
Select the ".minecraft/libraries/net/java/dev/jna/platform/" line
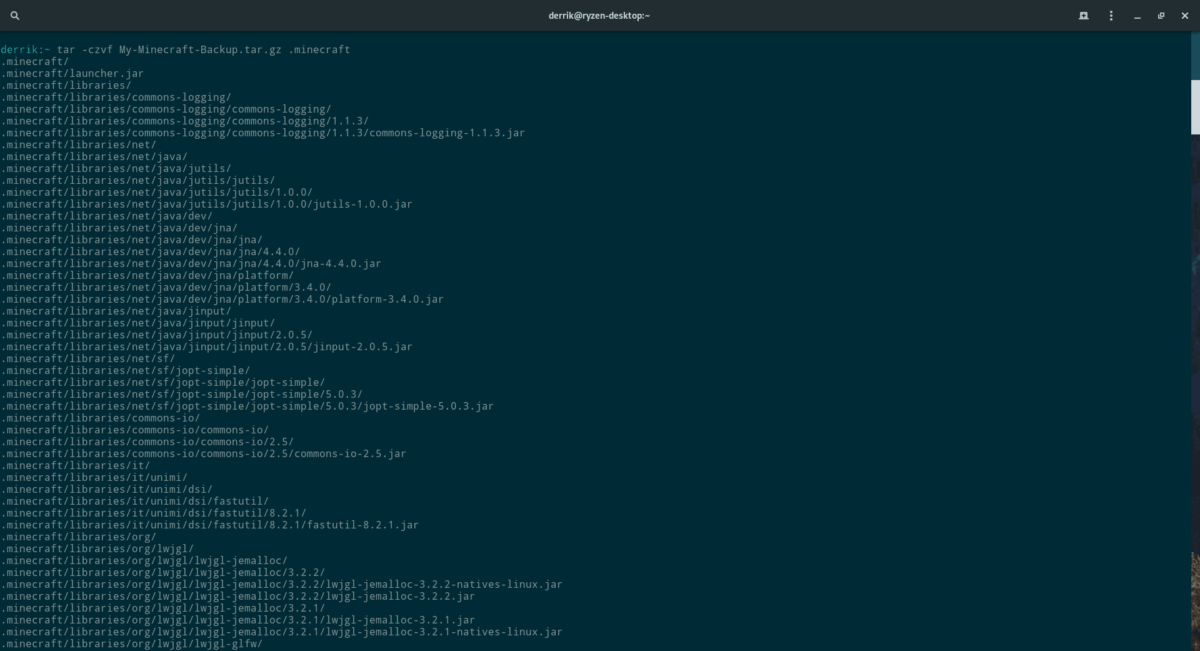point(147,276)
